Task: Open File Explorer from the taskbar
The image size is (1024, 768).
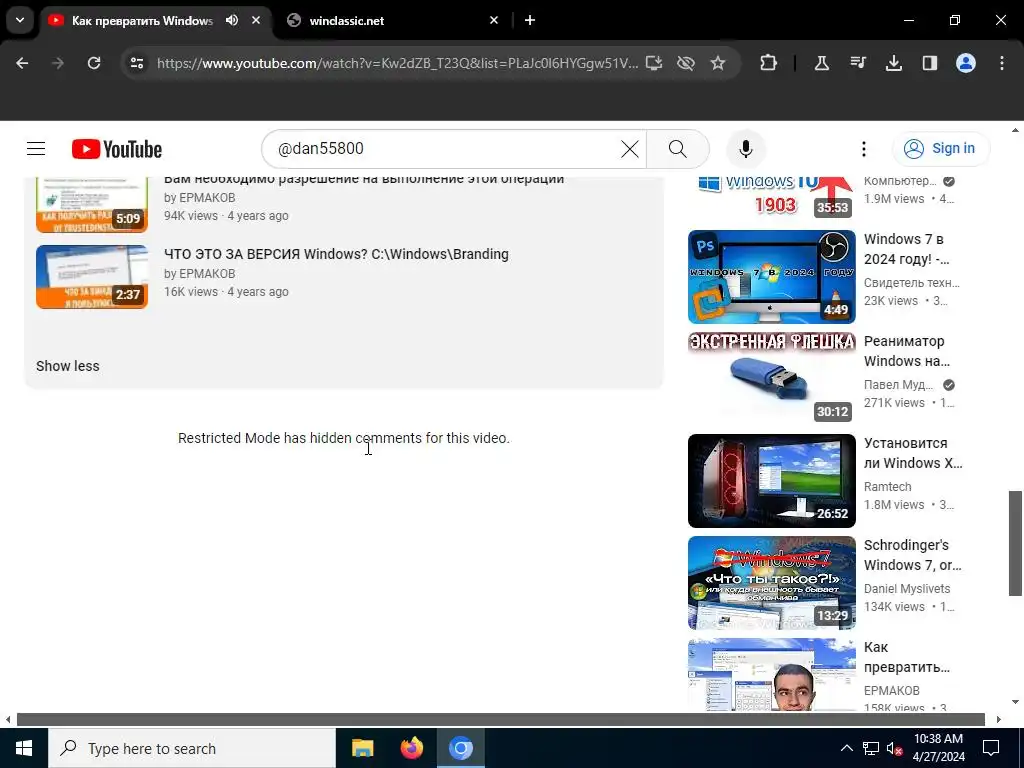Action: (362, 748)
